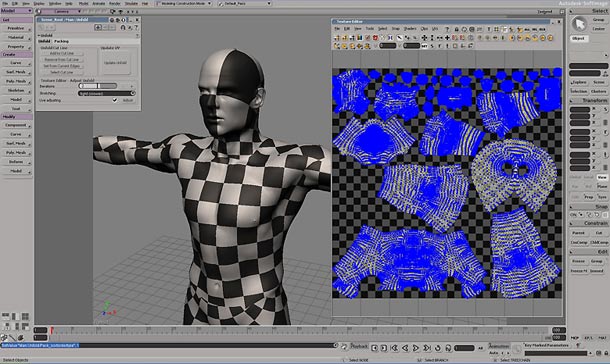Click the padlock icon in Texture Editor toolbar
Image resolution: width=610 pixels, height=364 pixels.
pos(457,29)
